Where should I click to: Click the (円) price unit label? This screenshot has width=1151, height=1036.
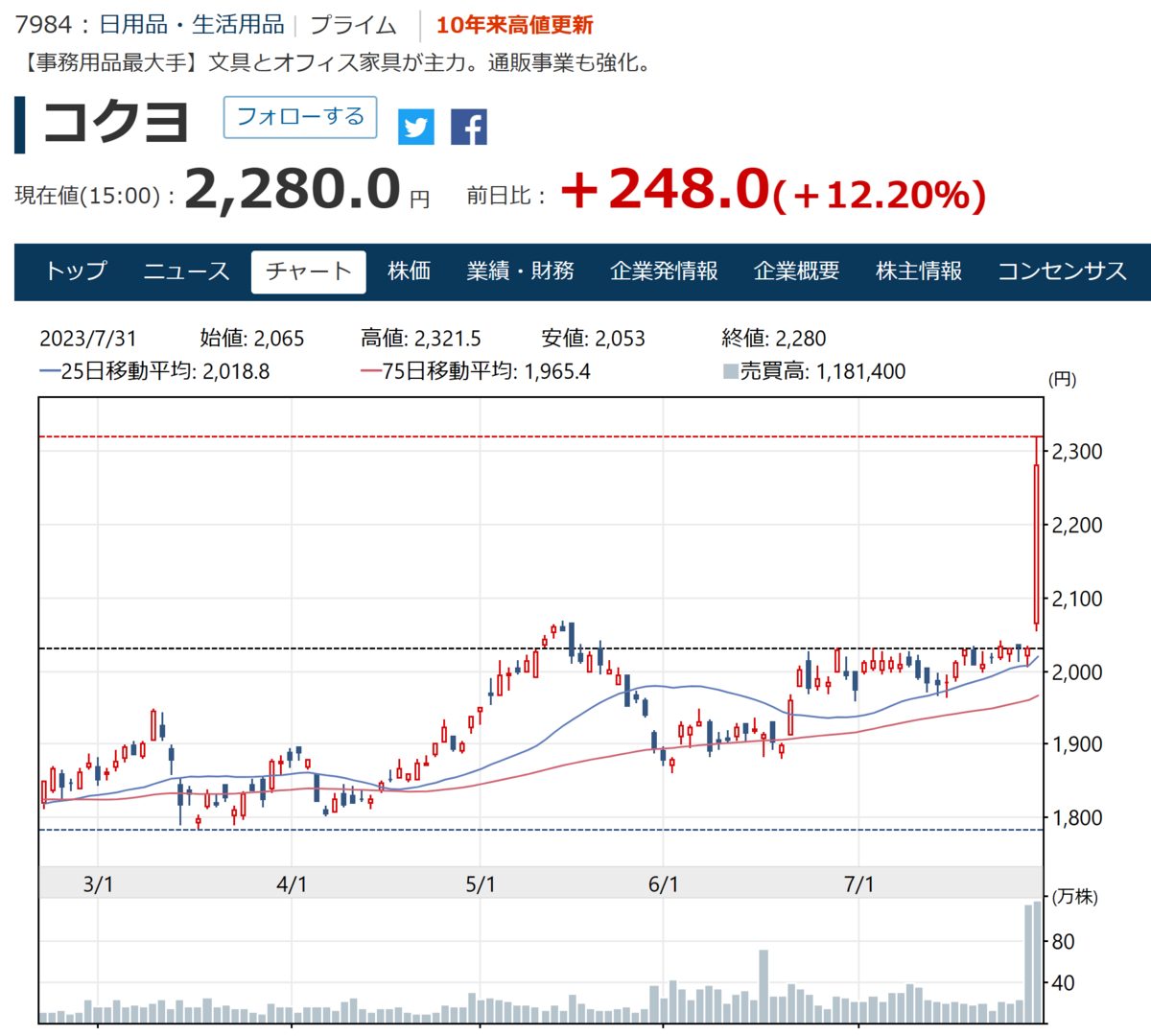click(x=1062, y=380)
